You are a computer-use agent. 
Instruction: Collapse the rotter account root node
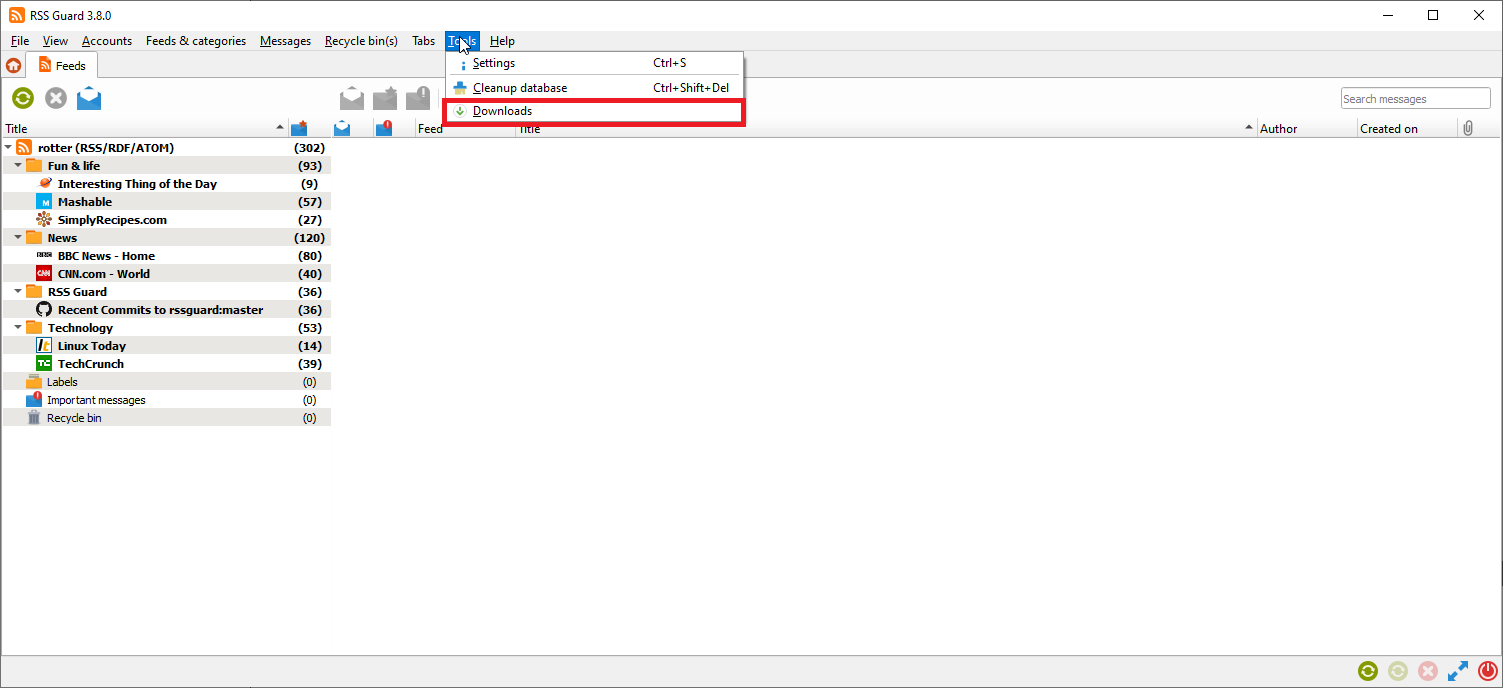[8, 148]
